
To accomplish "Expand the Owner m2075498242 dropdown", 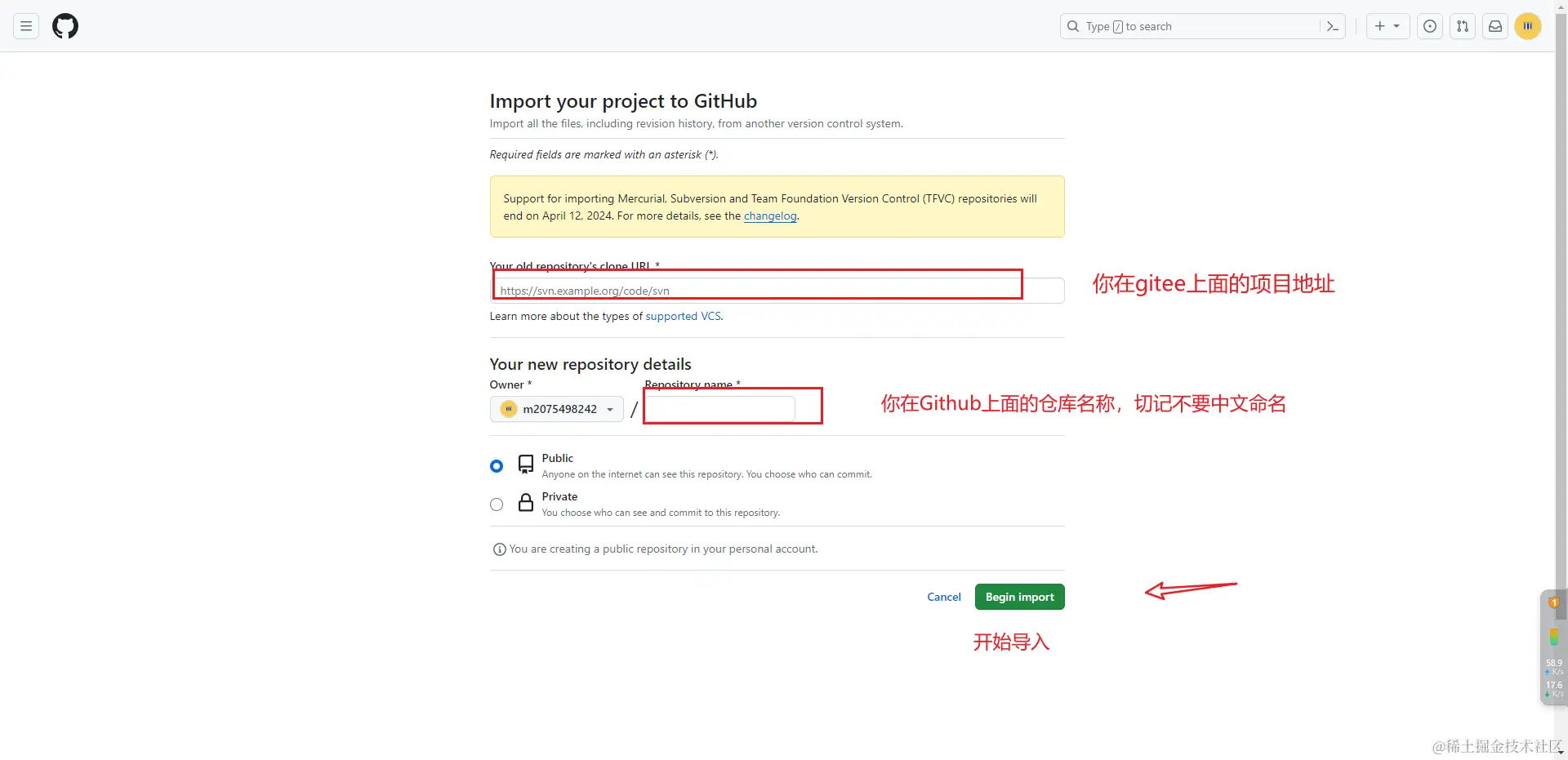I will click(x=557, y=409).
